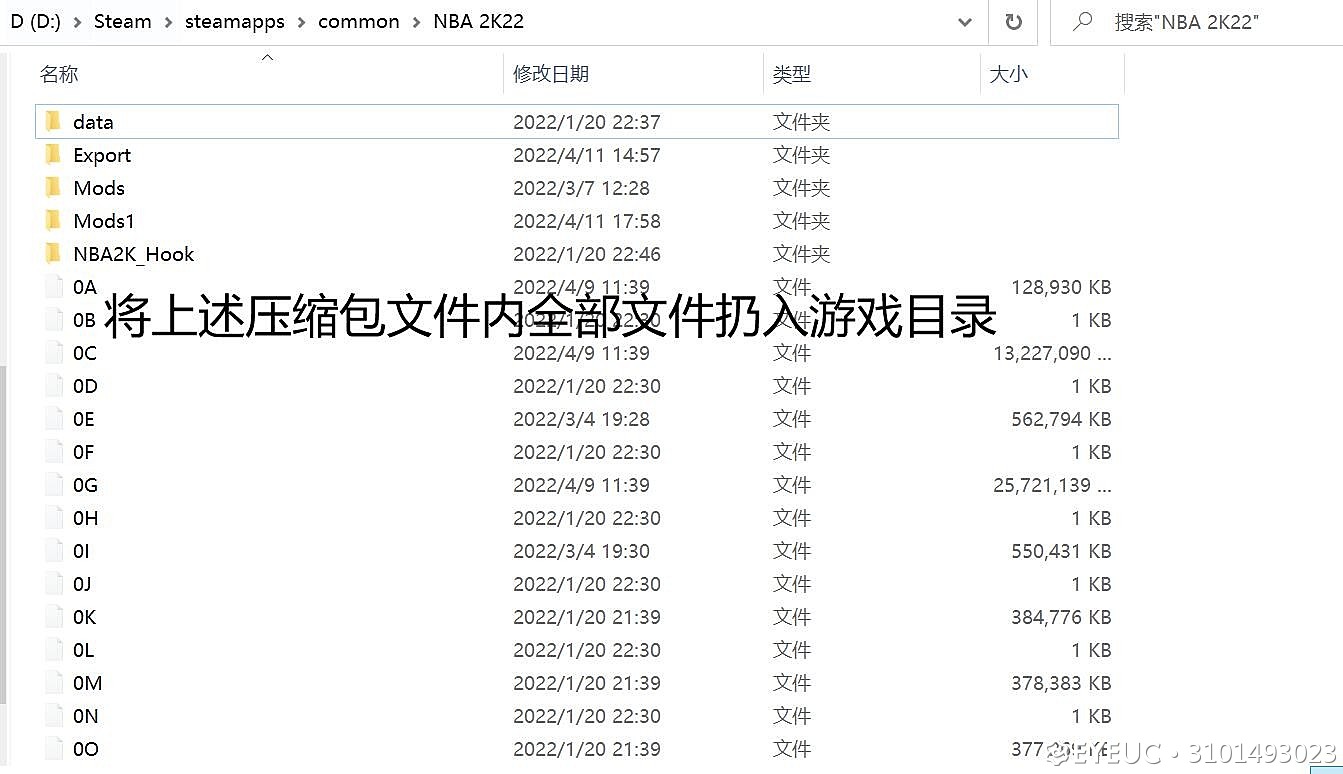Select the data folder name
The image size is (1343, 774).
click(x=93, y=122)
